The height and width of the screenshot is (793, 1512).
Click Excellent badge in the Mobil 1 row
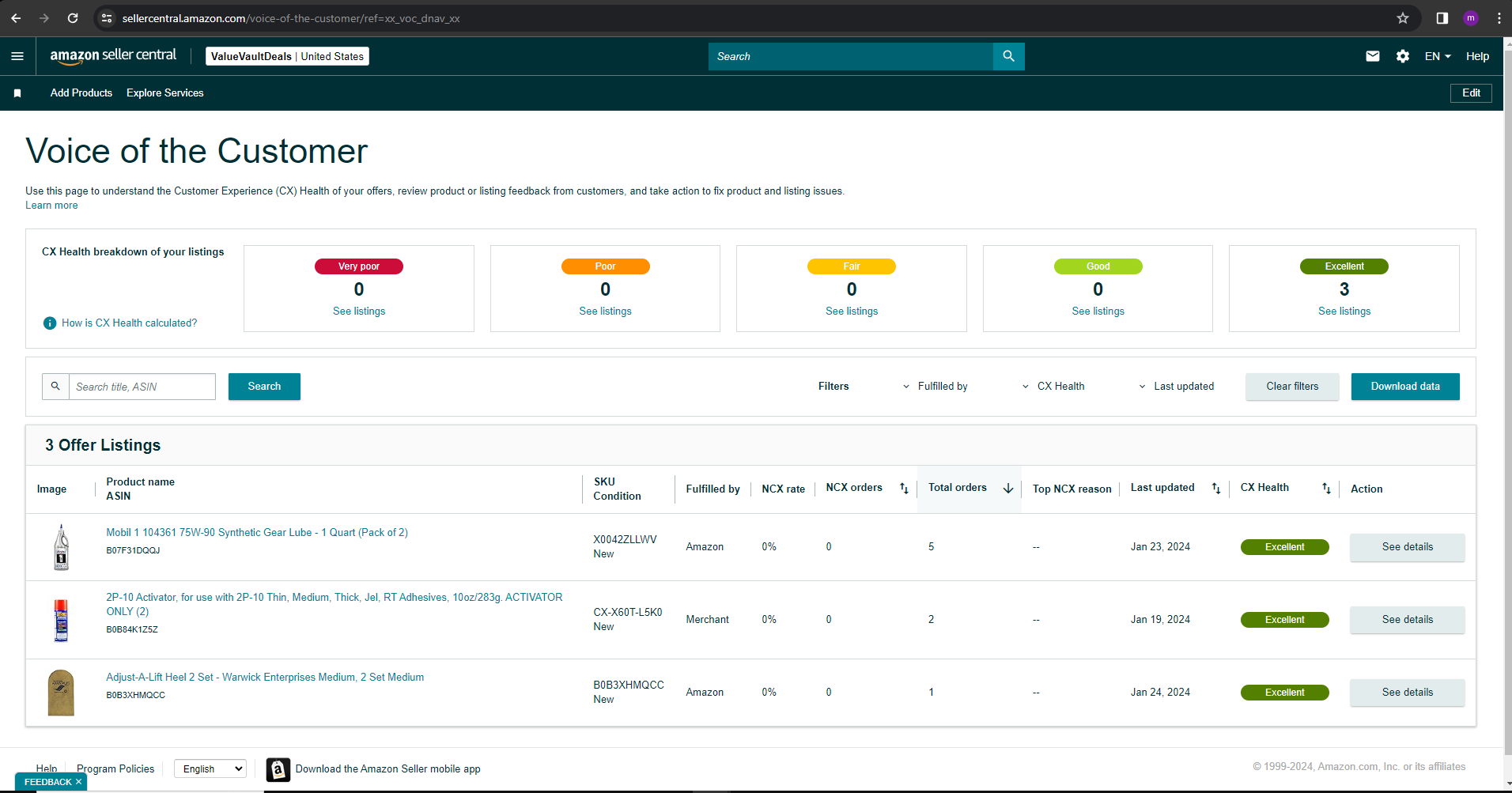[x=1285, y=547]
